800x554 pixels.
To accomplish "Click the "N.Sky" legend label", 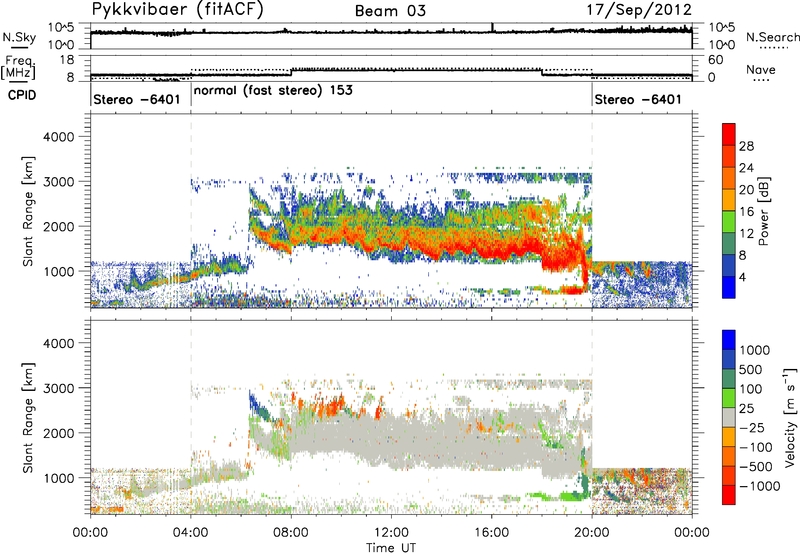I will pyautogui.click(x=19, y=37).
